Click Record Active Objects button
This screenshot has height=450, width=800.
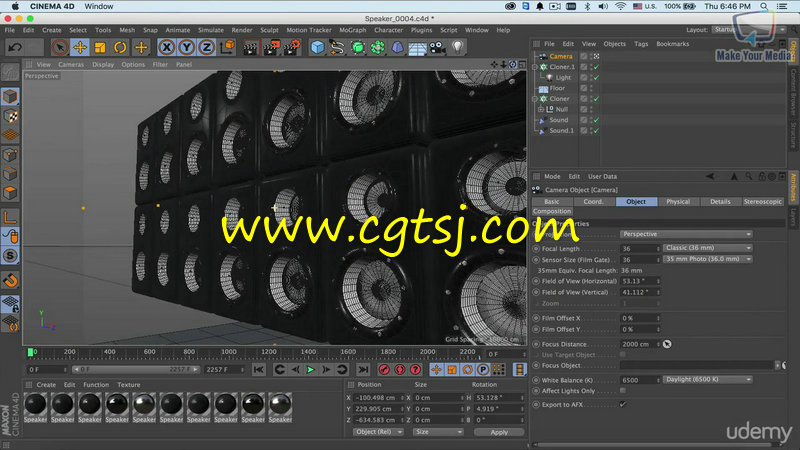(x=384, y=369)
